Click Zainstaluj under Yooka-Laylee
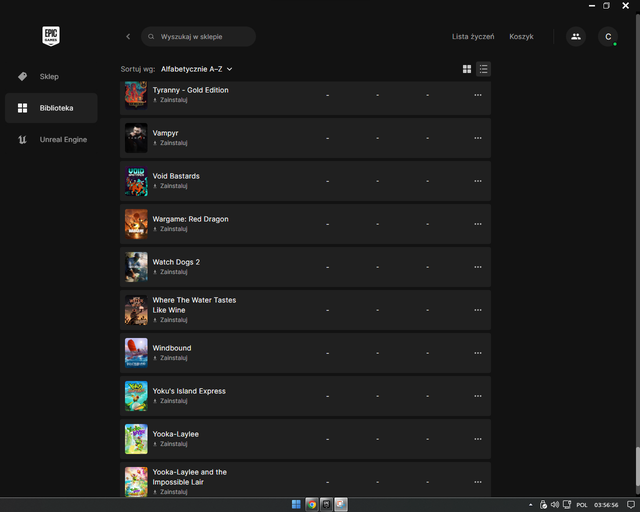 [170, 444]
